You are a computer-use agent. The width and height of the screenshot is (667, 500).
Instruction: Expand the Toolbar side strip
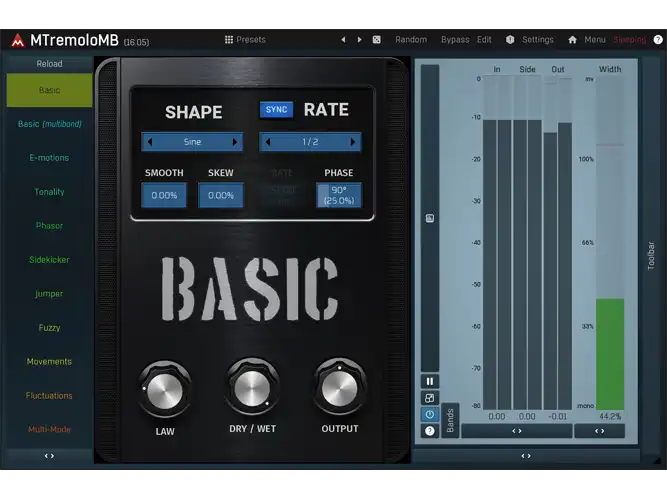point(651,255)
